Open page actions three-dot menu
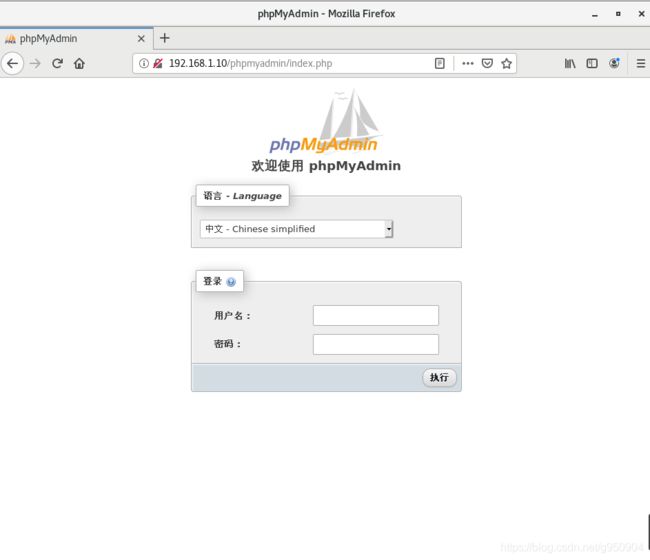The height and width of the screenshot is (560, 650). coord(468,63)
